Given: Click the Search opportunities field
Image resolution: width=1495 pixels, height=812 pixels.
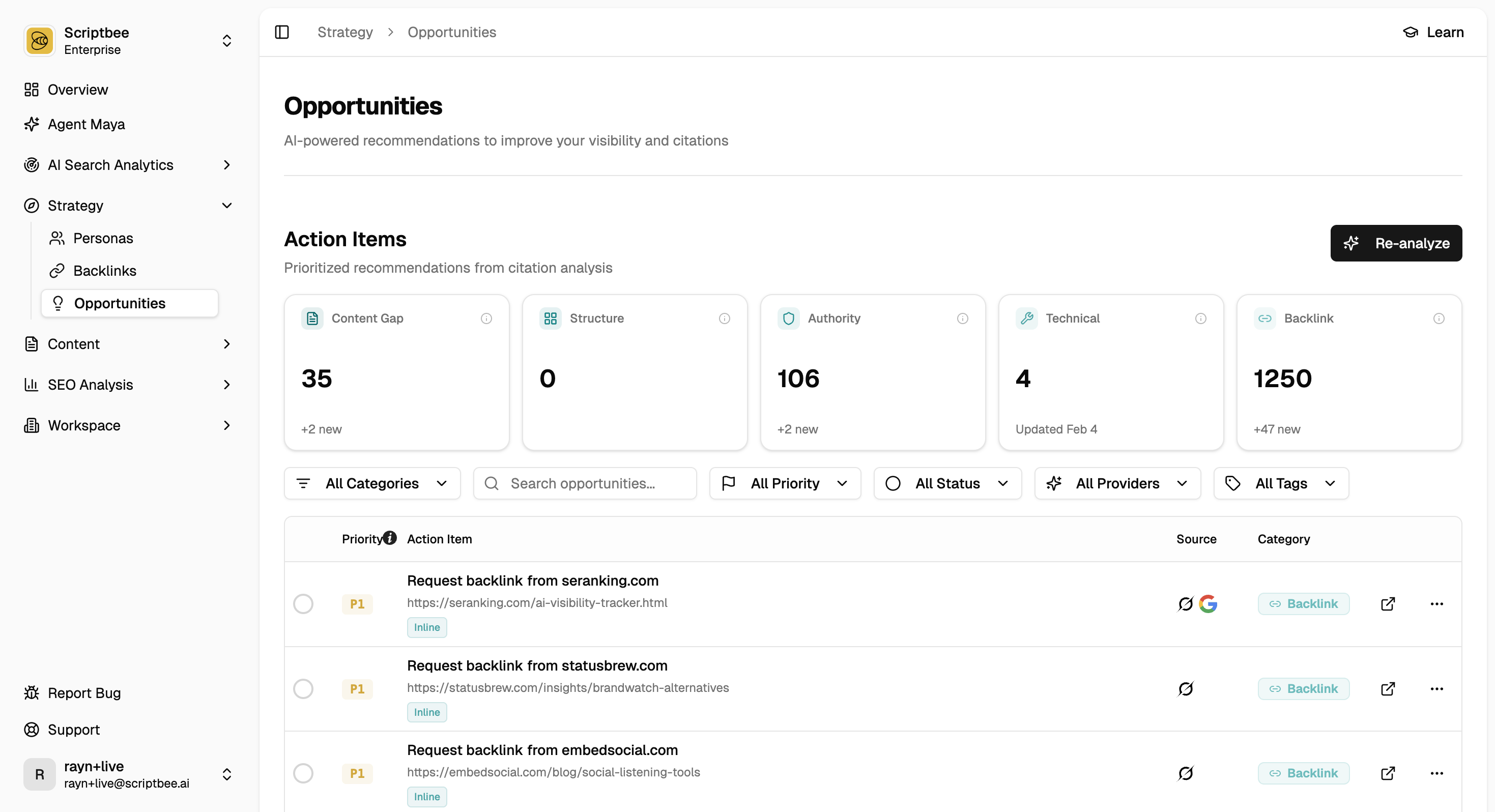Looking at the screenshot, I should 585,483.
